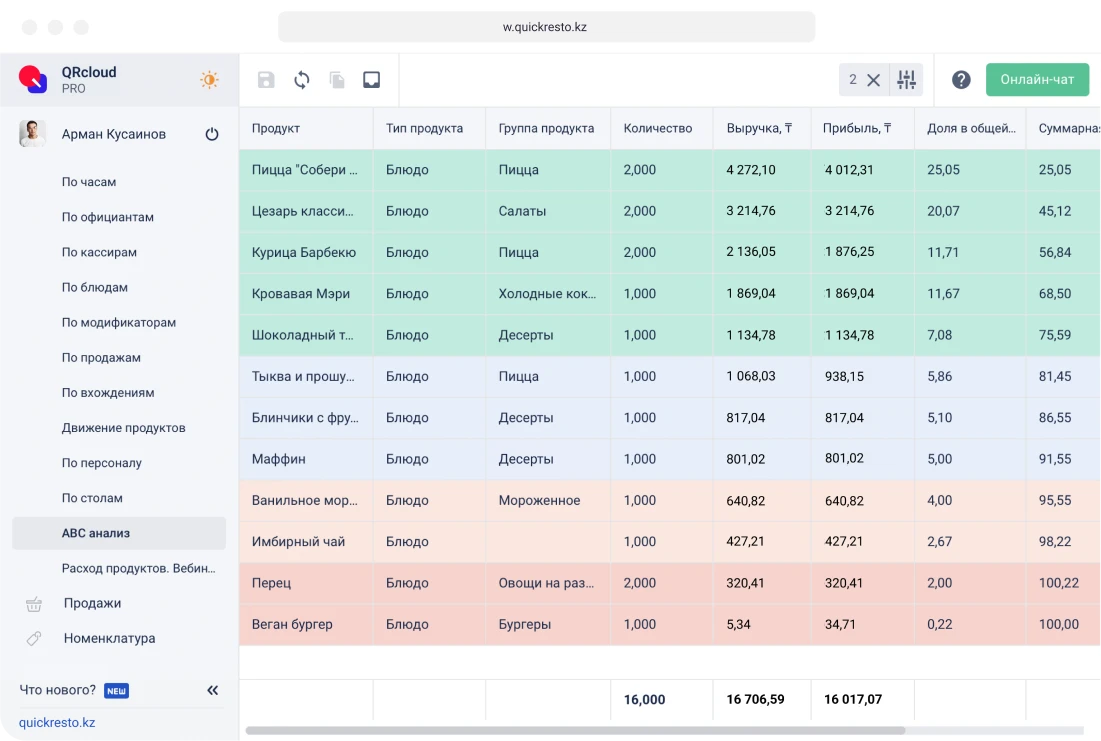The width and height of the screenshot is (1101, 741).
Task: Select the ABC анализ menu item
Action: (96, 533)
